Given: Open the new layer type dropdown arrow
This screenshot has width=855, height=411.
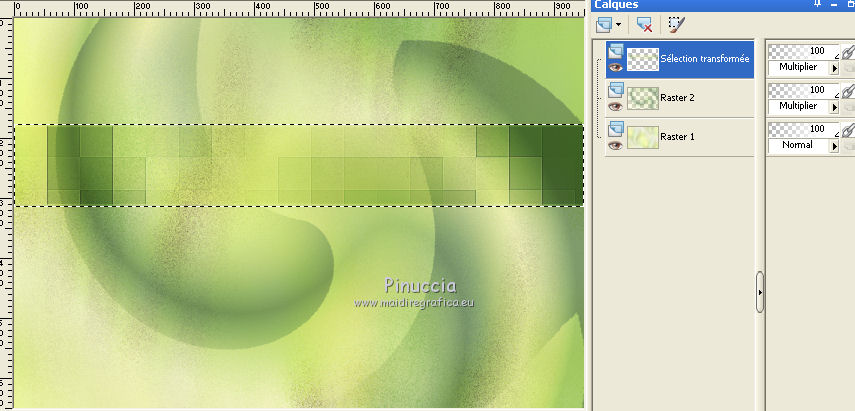Looking at the screenshot, I should [x=618, y=25].
